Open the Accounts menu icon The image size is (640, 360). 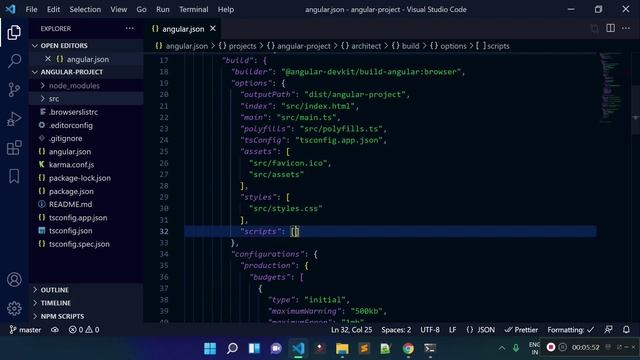(x=14, y=280)
